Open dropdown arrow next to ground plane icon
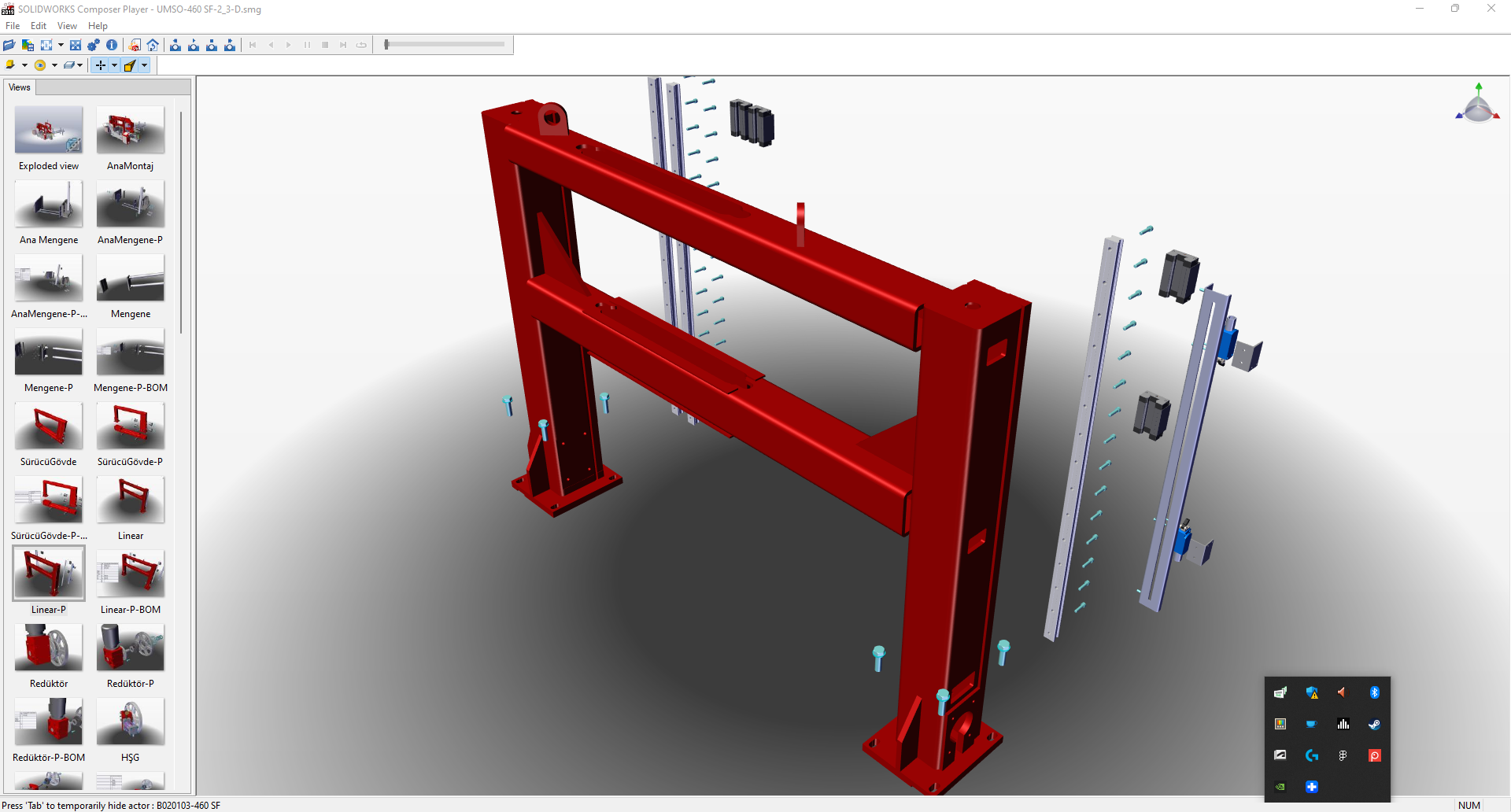The width and height of the screenshot is (1511, 812). (x=80, y=65)
